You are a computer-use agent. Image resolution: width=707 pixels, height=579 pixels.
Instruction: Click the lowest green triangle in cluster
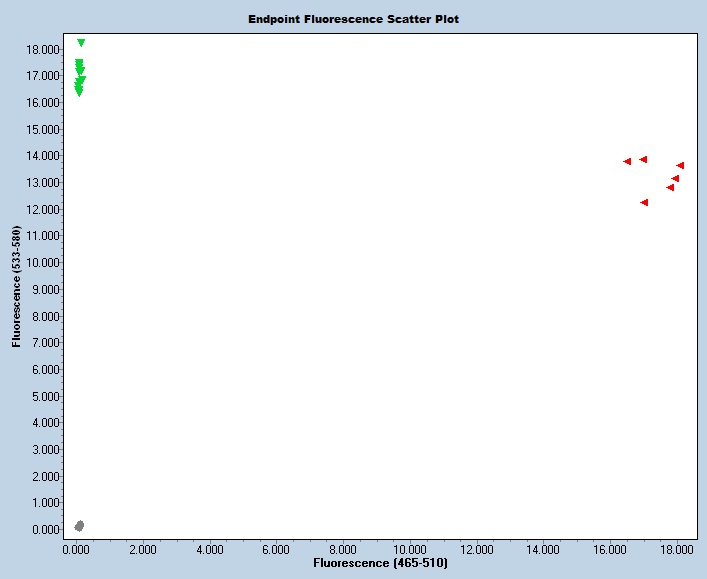[79, 93]
